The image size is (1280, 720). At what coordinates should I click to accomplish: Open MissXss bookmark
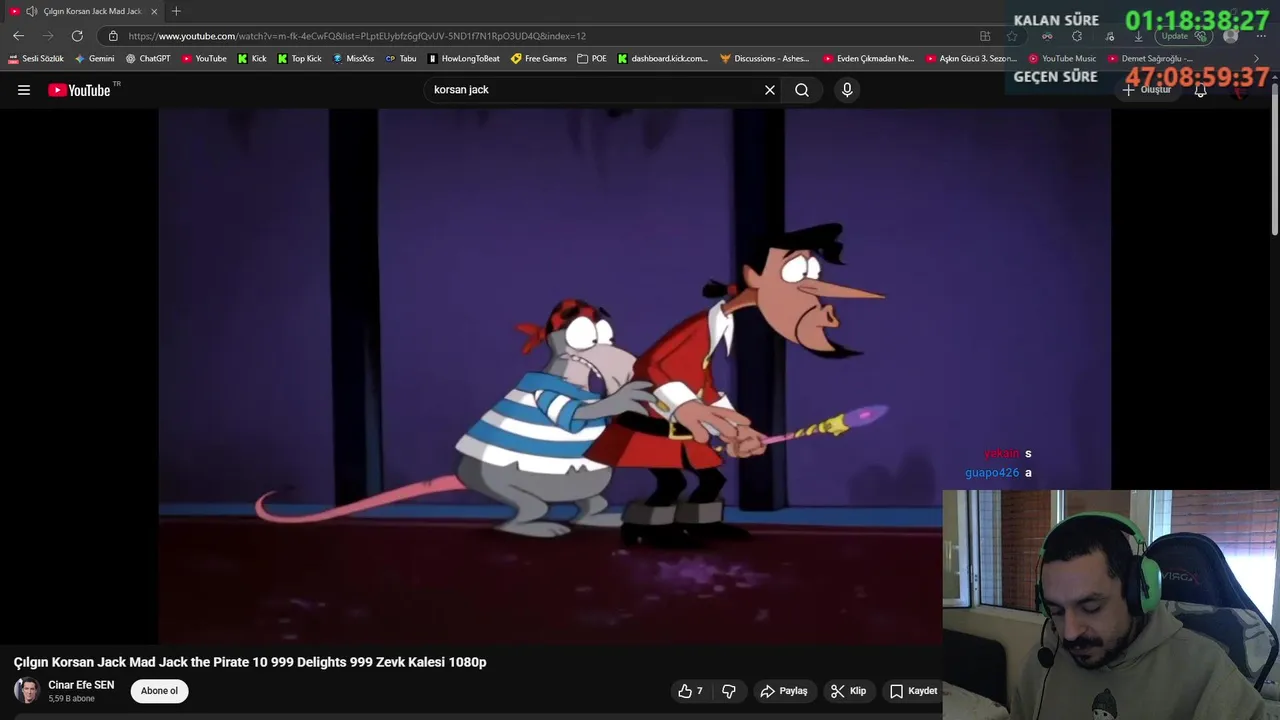(x=354, y=58)
